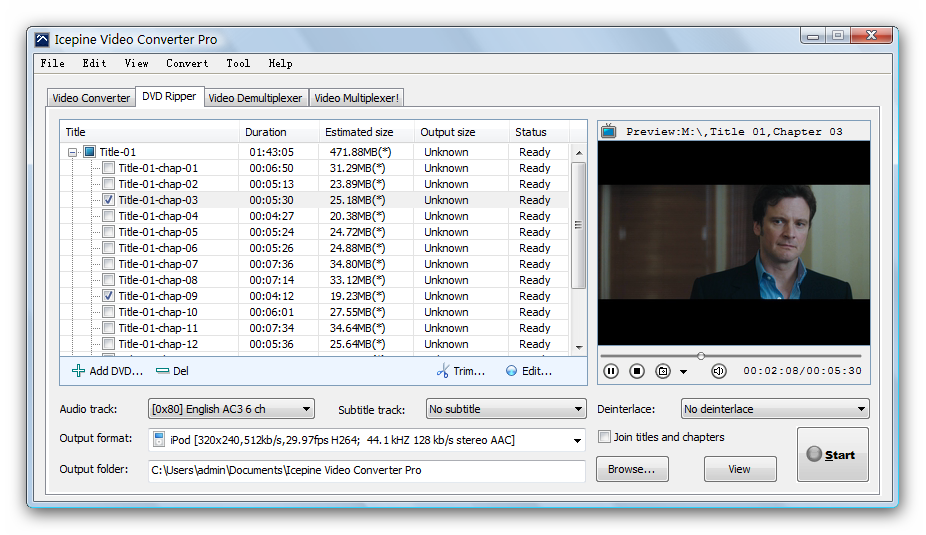Open the Convert menu
Viewport: 926px width, 535px height.
pyautogui.click(x=187, y=63)
